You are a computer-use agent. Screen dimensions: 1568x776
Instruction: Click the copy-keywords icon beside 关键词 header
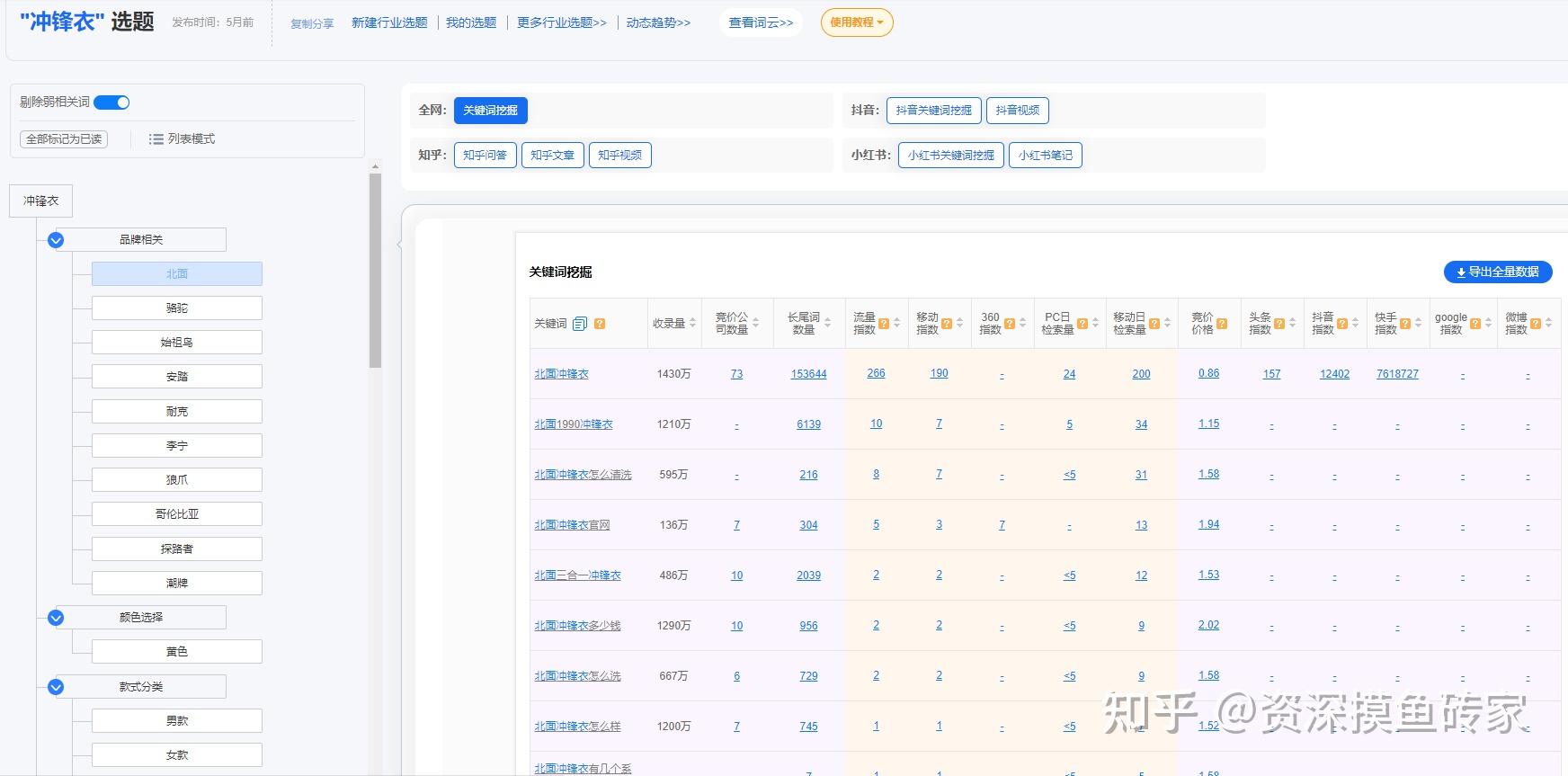[x=580, y=324]
